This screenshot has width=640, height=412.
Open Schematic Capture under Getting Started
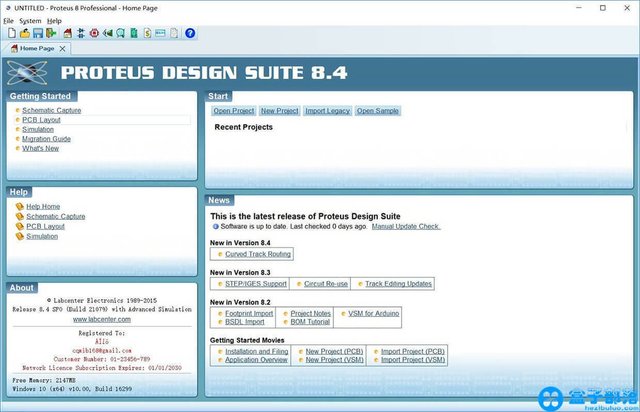[51, 110]
